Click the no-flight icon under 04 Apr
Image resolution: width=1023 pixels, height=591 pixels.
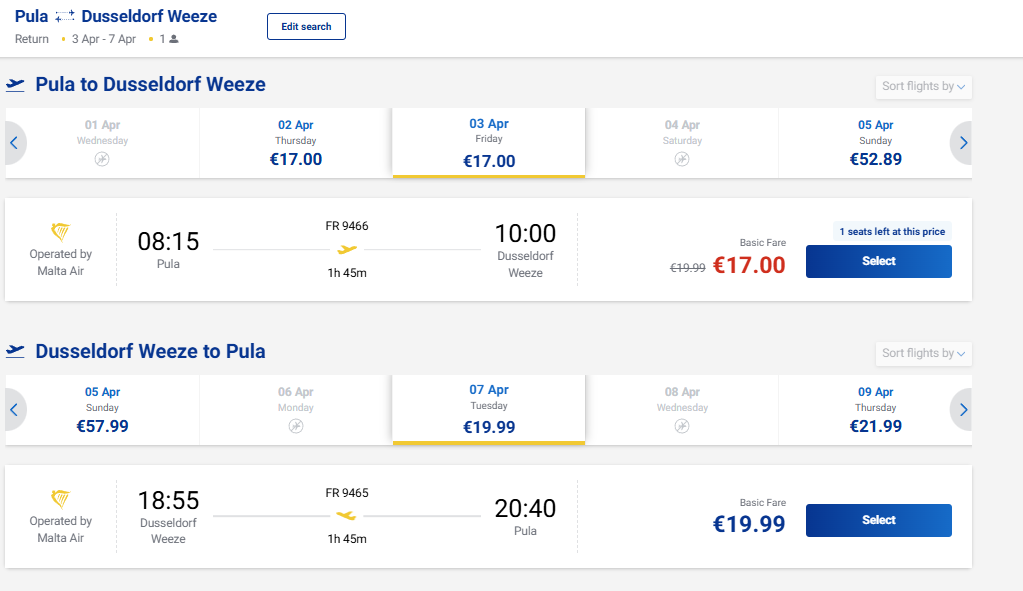coord(682,159)
